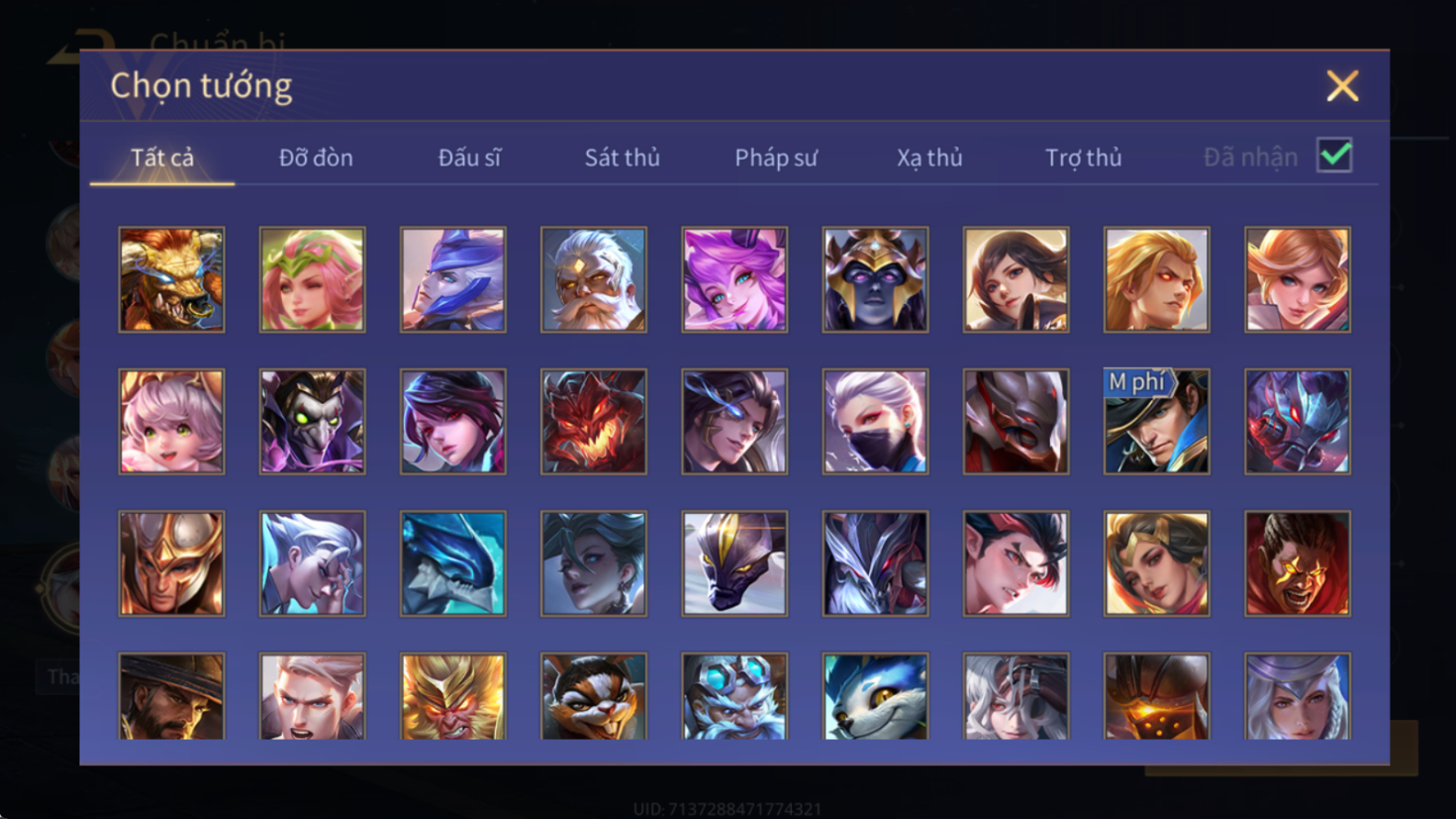The image size is (1456, 819).
Task: Pick the pink-haired girl with purple horns
Action: pos(734,279)
